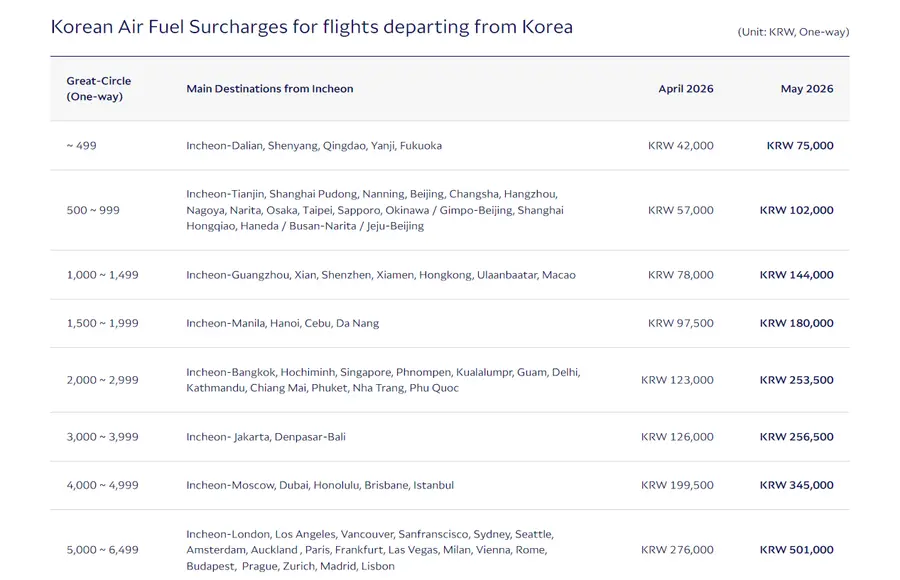Click the KRW 253,500 May surcharge value
Image resolution: width=900 pixels, height=580 pixels.
[797, 380]
